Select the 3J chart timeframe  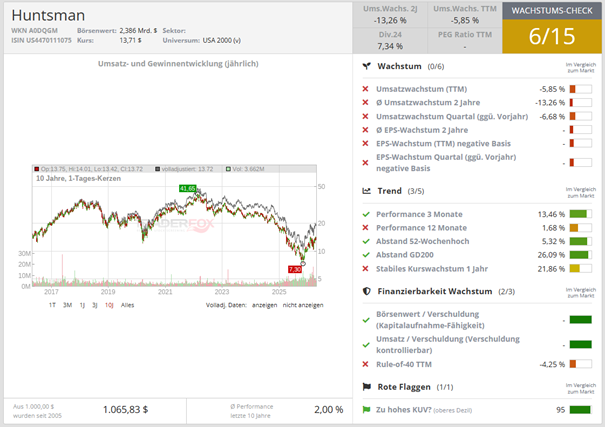(95, 305)
